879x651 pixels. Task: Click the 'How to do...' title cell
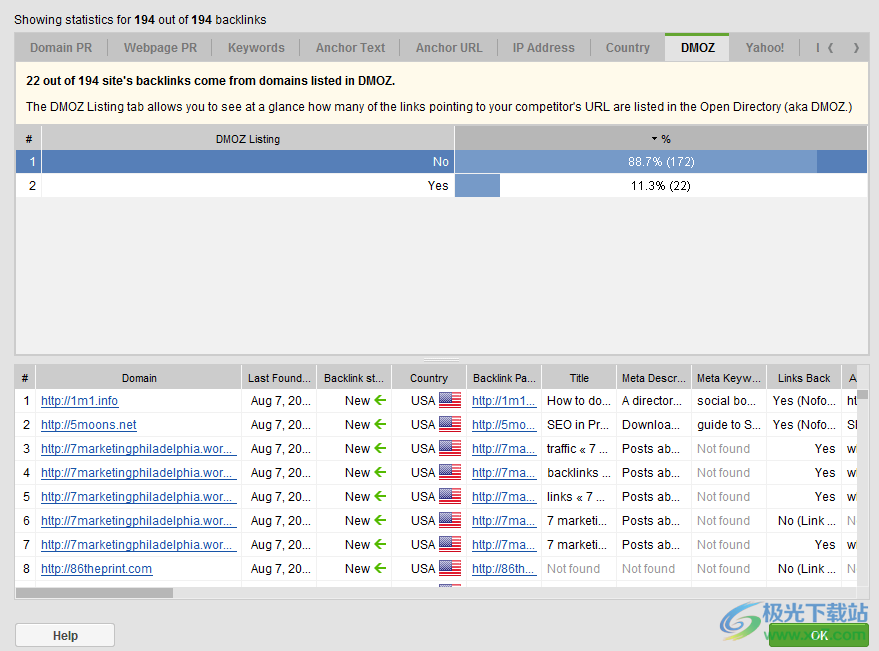pyautogui.click(x=579, y=401)
